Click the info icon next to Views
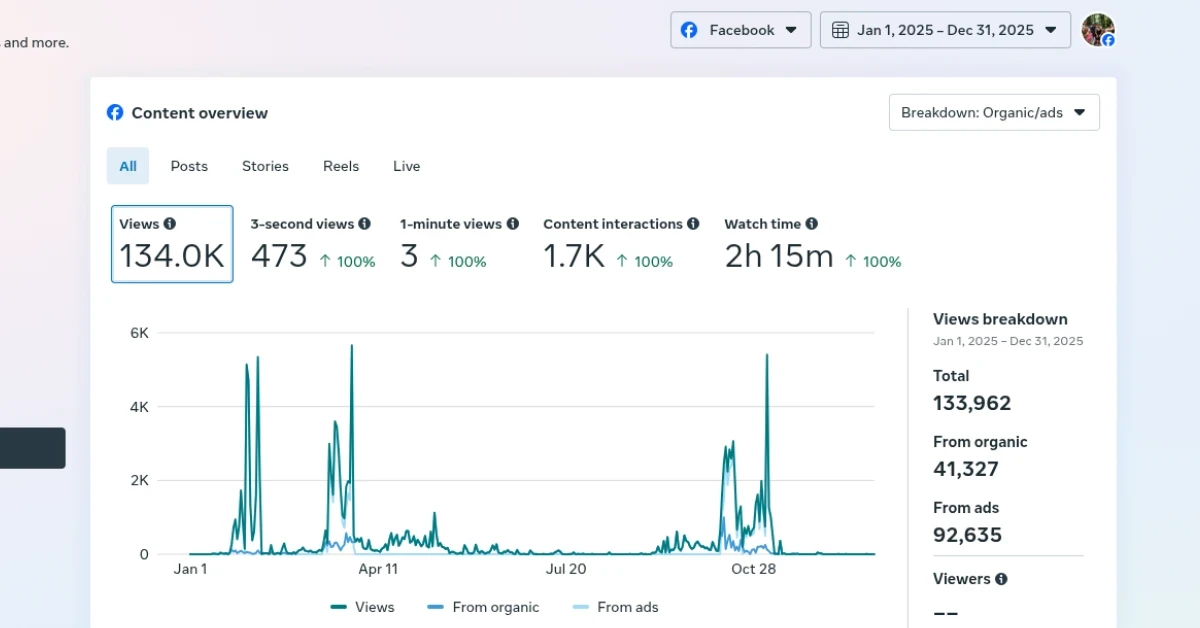The height and width of the screenshot is (628, 1200). click(170, 224)
